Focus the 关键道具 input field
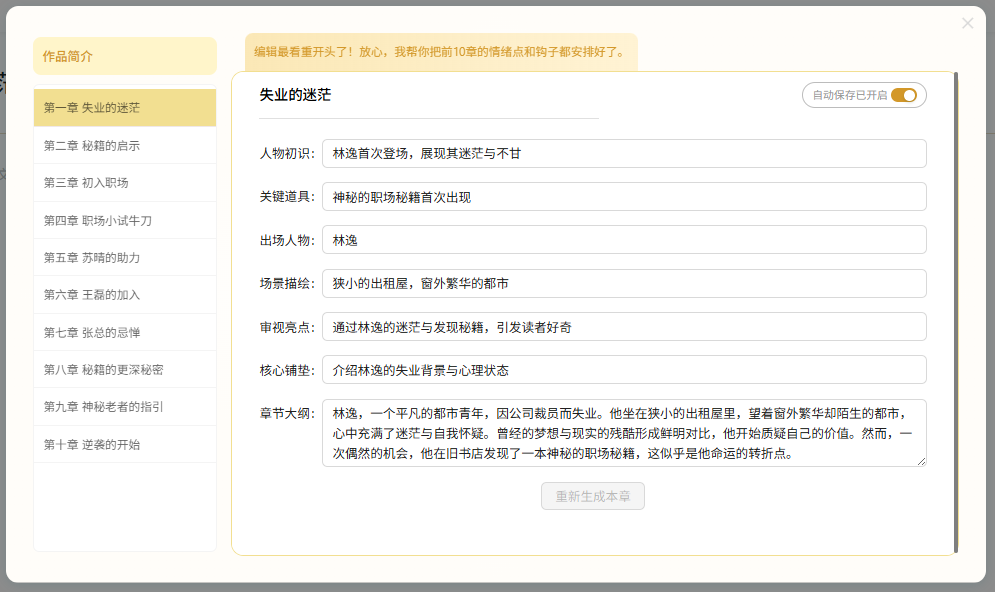The width and height of the screenshot is (995, 592). click(x=624, y=197)
